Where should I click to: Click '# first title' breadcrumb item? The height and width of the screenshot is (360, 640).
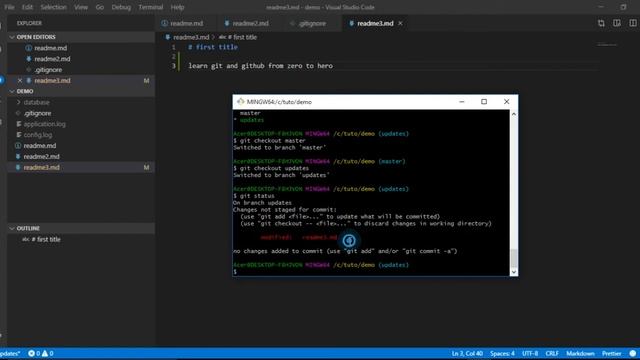point(242,37)
